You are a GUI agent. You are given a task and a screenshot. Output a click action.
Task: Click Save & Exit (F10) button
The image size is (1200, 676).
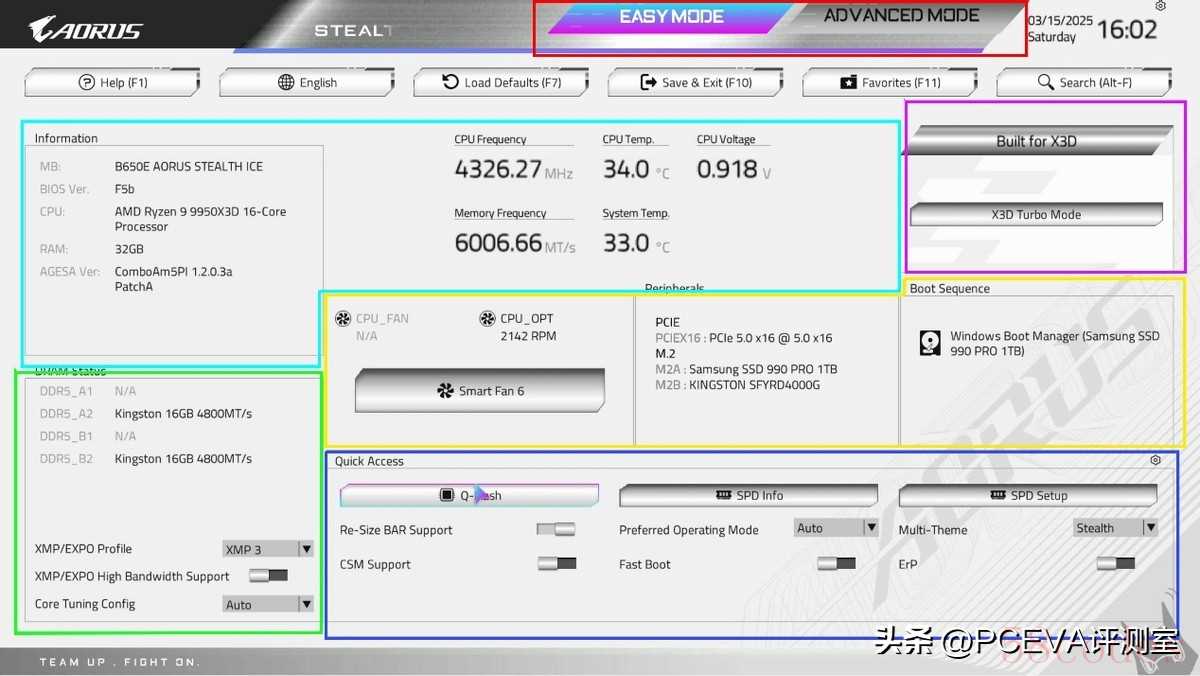(695, 83)
